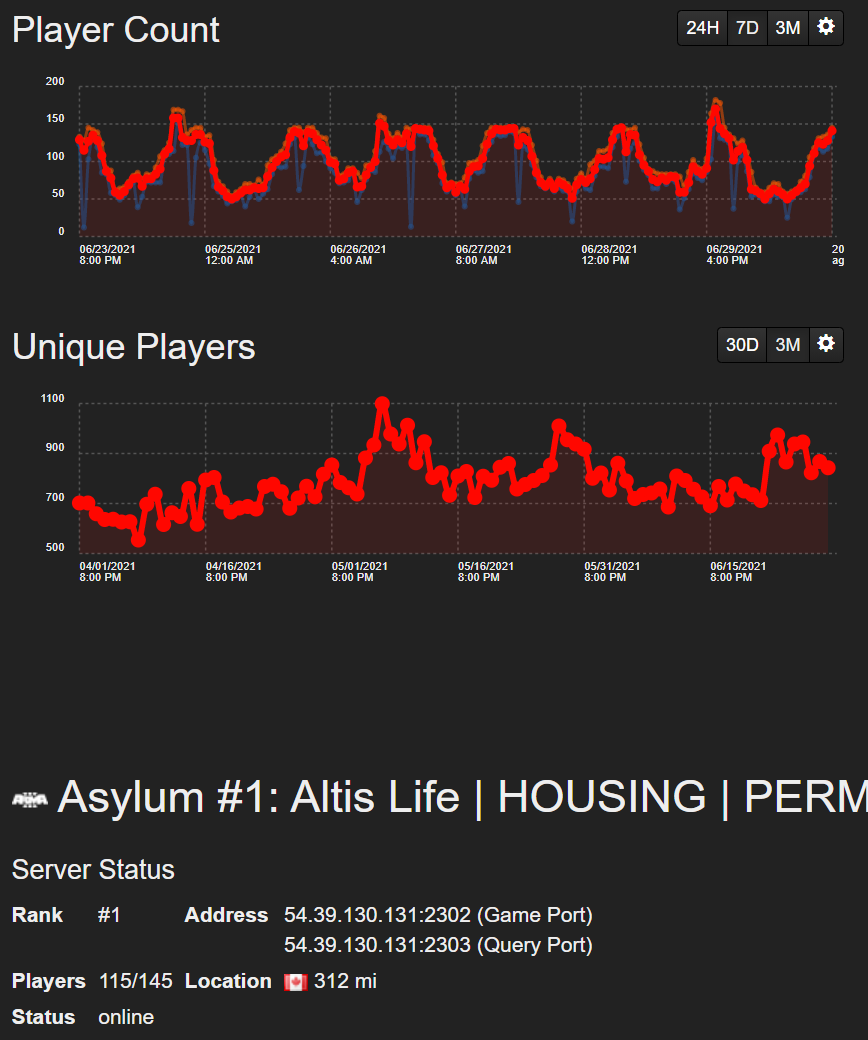The height and width of the screenshot is (1040, 868).
Task: Click the 06/15/2021 8:00 PM axis label
Action: 738,572
